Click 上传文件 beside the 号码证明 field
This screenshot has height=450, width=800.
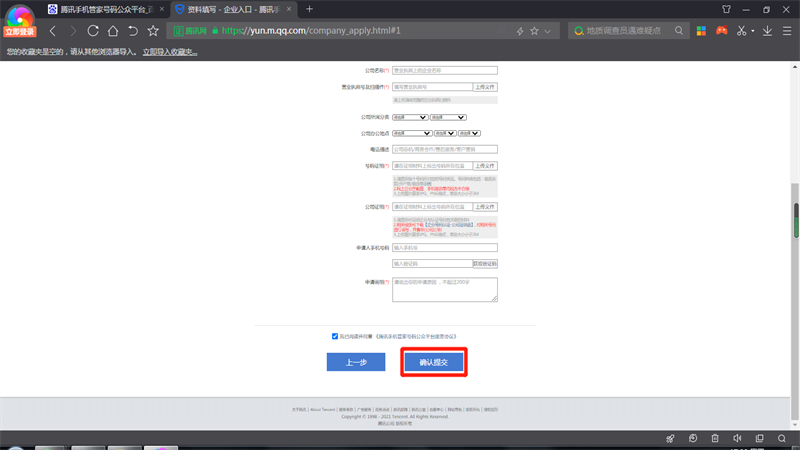[485, 166]
